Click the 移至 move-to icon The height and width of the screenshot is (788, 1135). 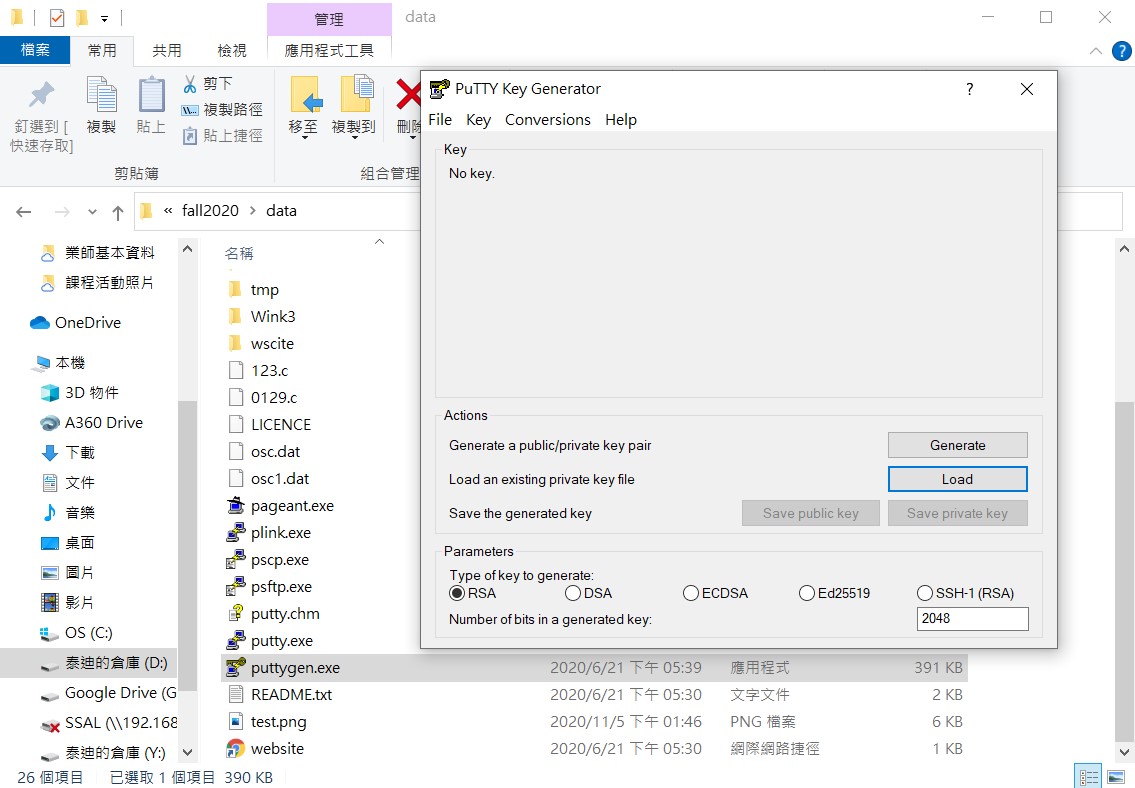(305, 94)
